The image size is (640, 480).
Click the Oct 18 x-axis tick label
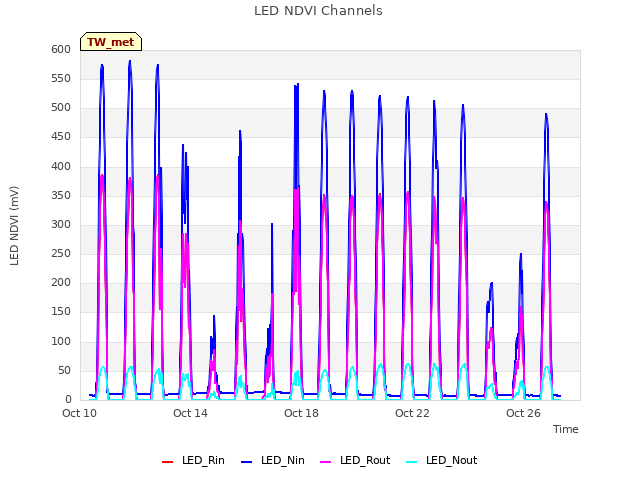pos(301,413)
